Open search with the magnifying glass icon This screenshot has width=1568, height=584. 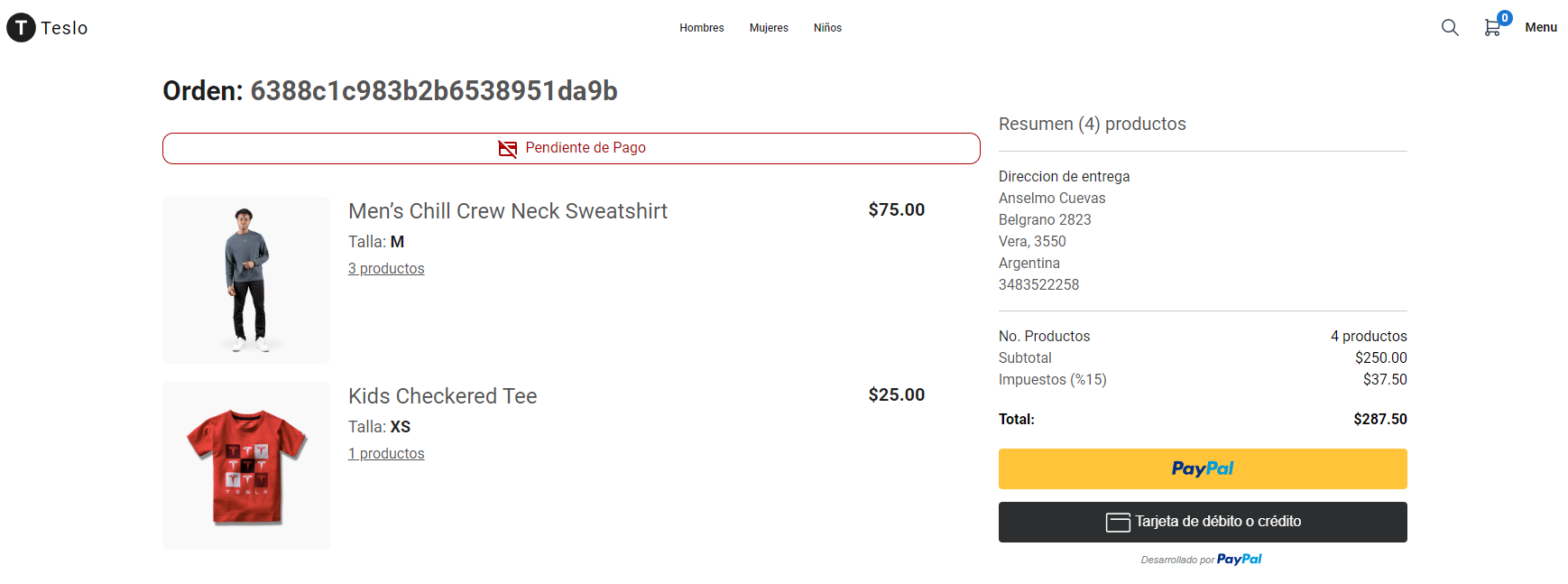point(1450,28)
